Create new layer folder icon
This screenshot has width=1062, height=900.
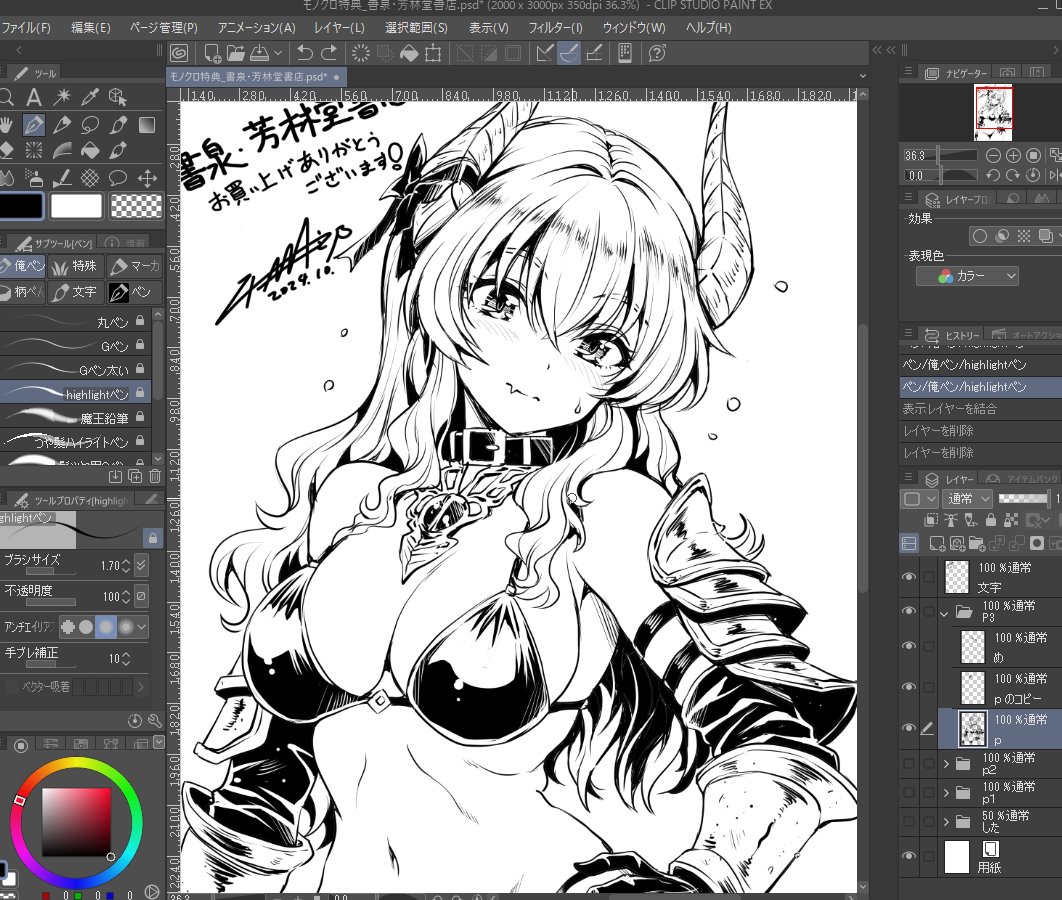(977, 542)
